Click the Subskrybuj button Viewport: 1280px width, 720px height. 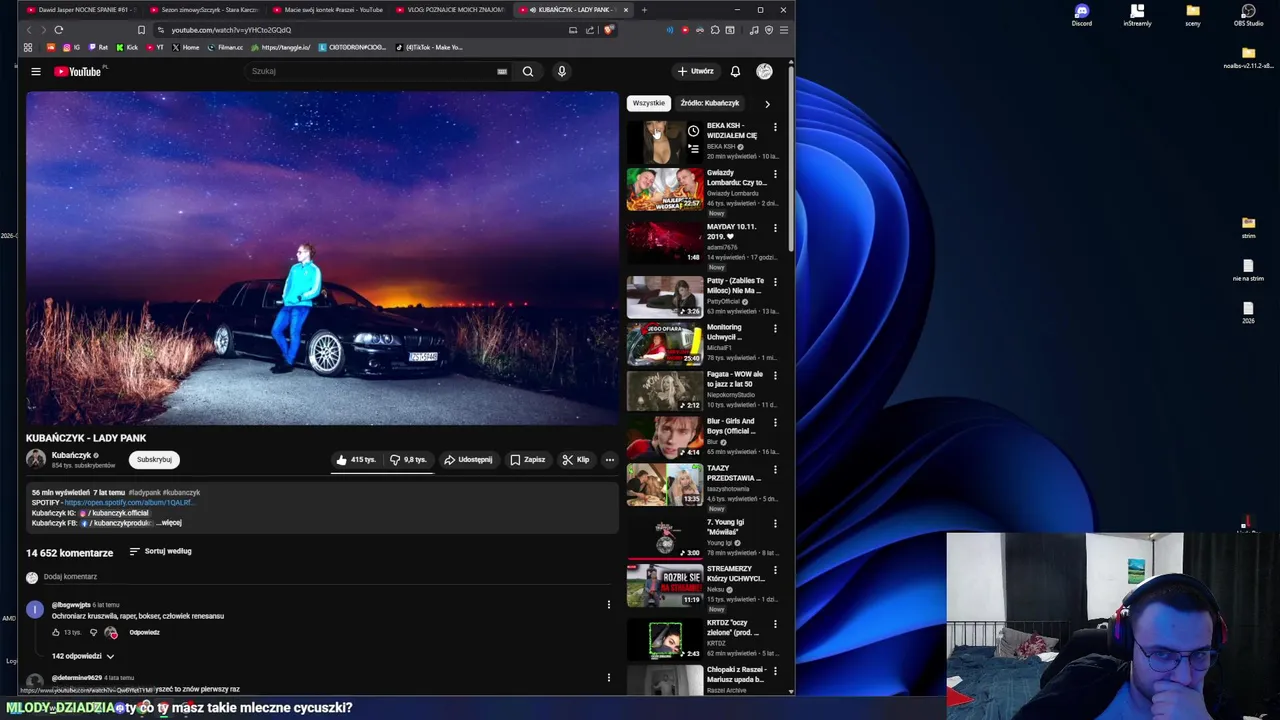[x=154, y=460]
